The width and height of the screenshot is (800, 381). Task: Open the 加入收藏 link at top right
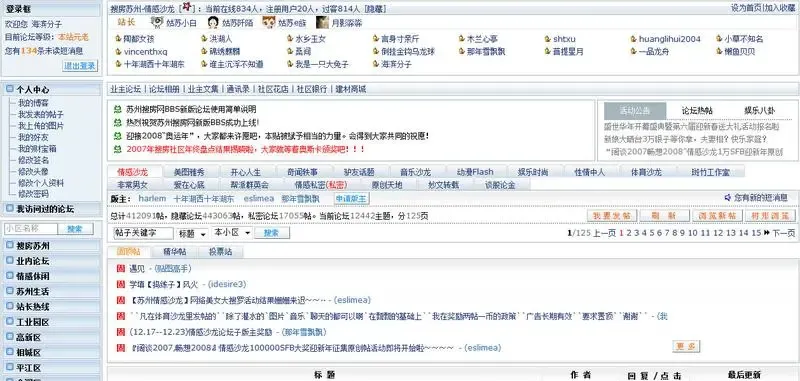[779, 8]
